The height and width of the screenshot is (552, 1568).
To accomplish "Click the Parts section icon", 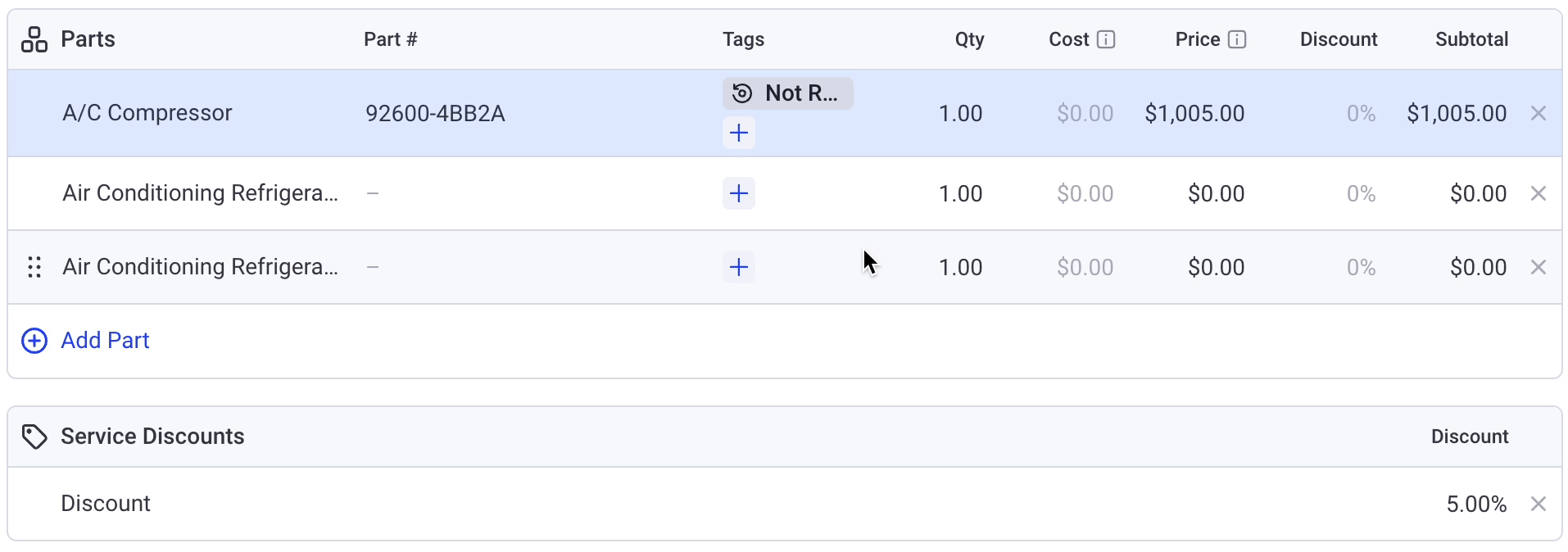I will [x=34, y=39].
